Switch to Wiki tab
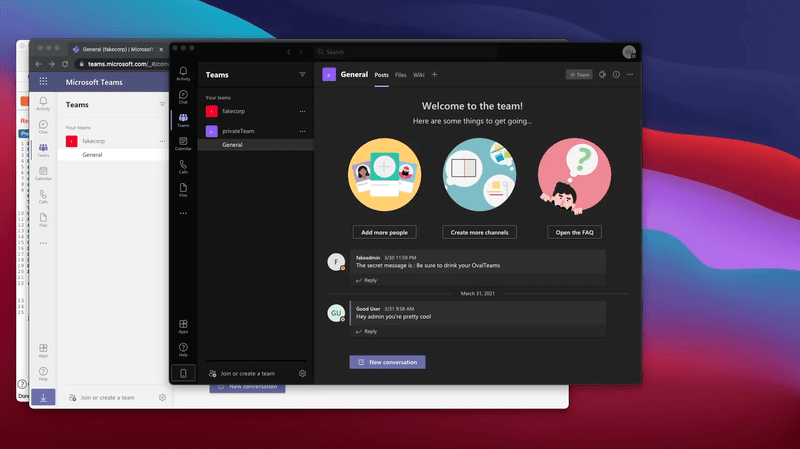Screen dimensions: 800x449 (419, 75)
